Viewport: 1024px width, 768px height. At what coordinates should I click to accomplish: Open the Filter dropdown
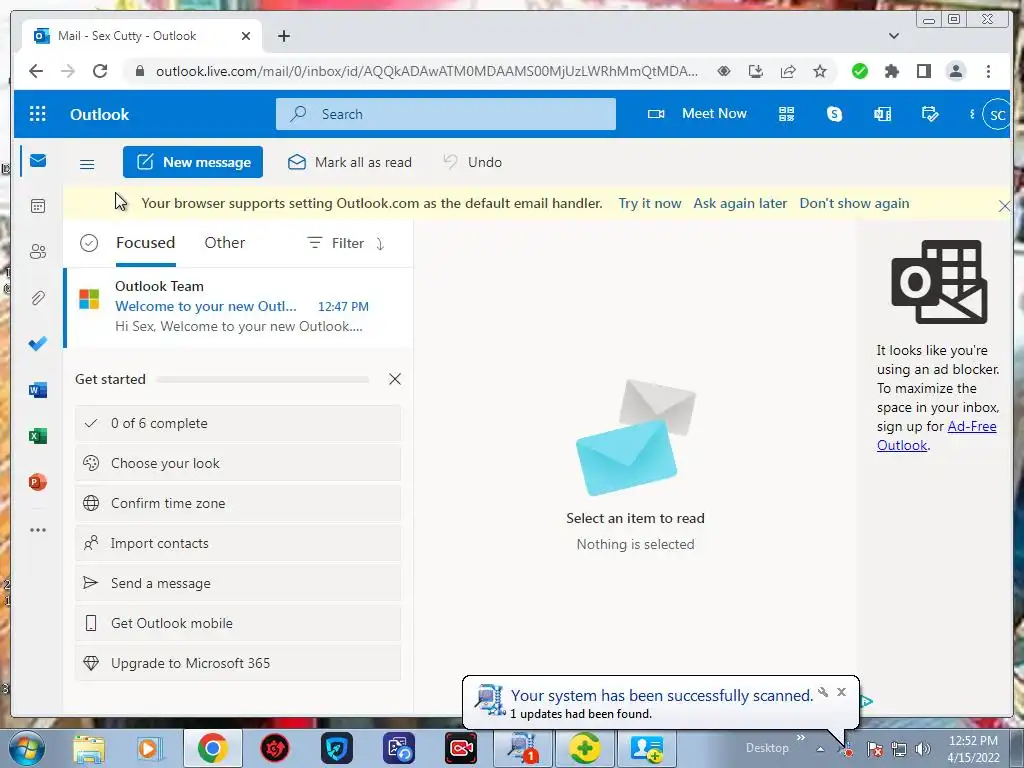[x=336, y=244]
